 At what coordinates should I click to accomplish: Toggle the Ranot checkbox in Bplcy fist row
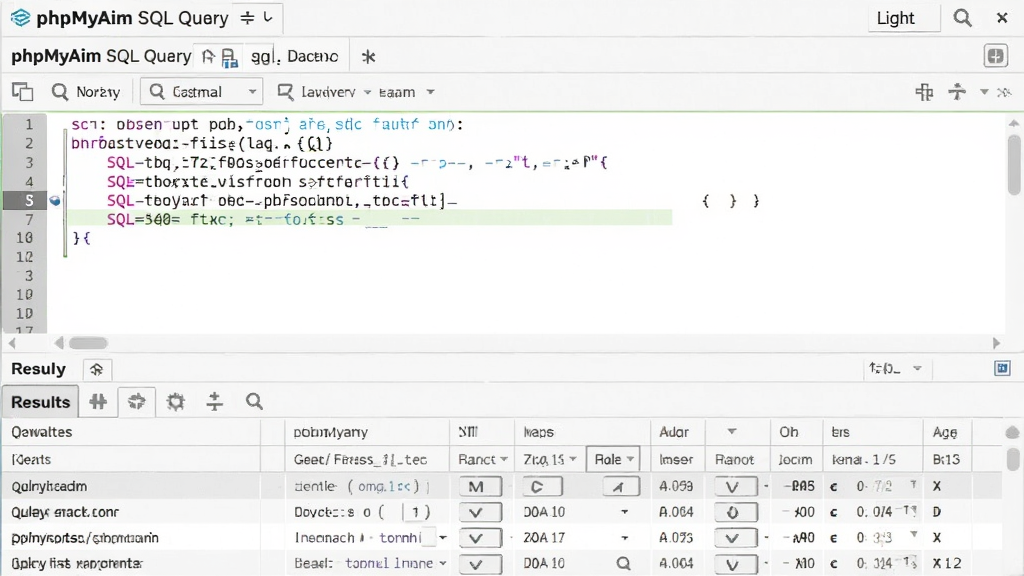click(x=735, y=564)
